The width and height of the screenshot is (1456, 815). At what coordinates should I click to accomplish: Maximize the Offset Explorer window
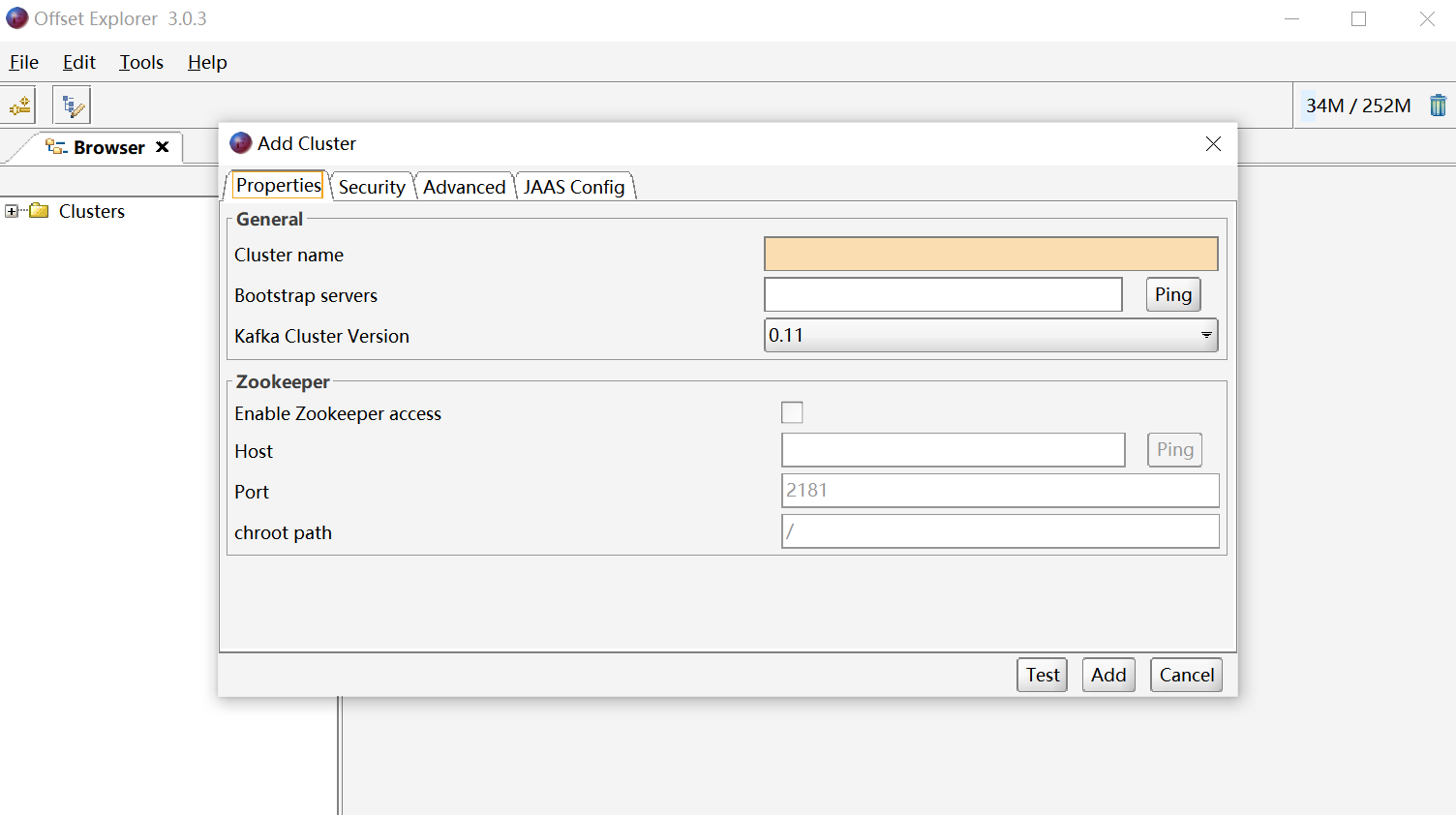(x=1359, y=18)
